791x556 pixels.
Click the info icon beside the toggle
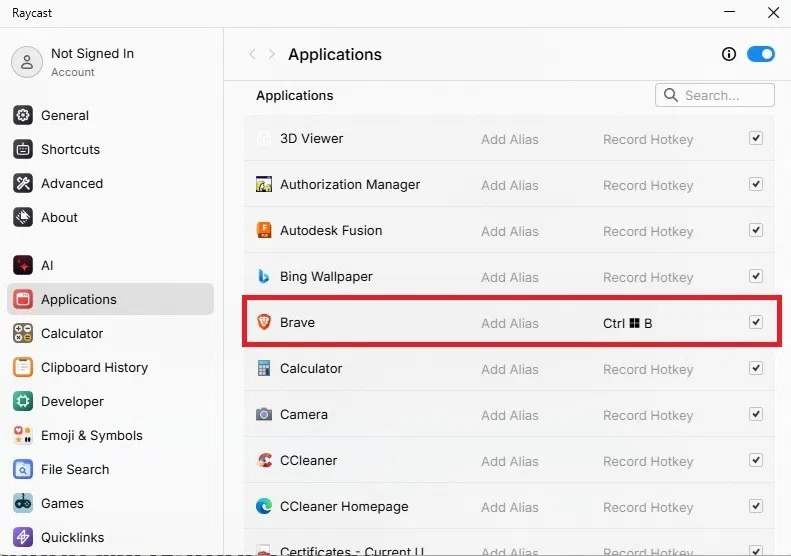[x=729, y=54]
